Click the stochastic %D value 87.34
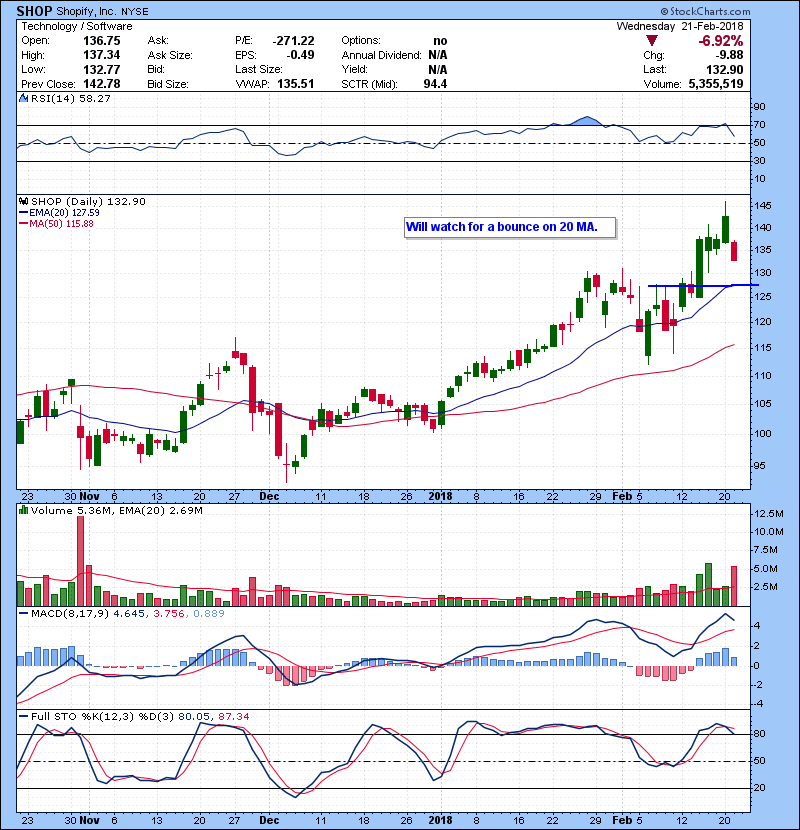The height and width of the screenshot is (830, 800). [x=233, y=716]
